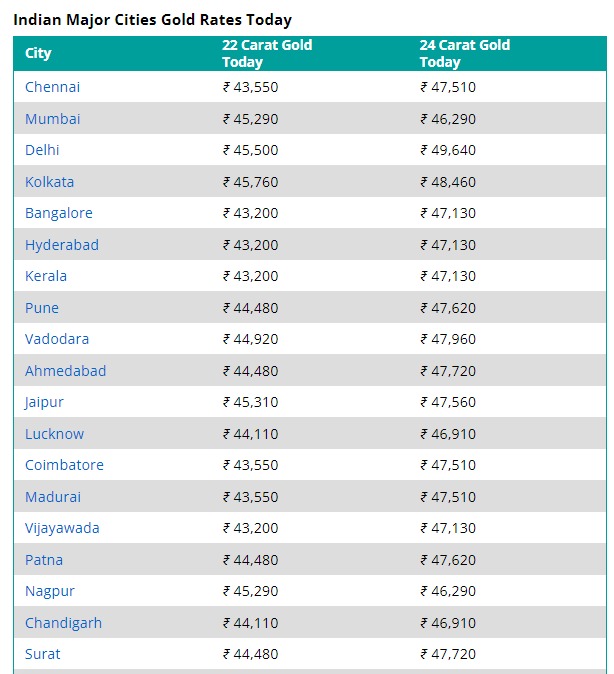Open Kerala gold rates link

pyautogui.click(x=46, y=276)
